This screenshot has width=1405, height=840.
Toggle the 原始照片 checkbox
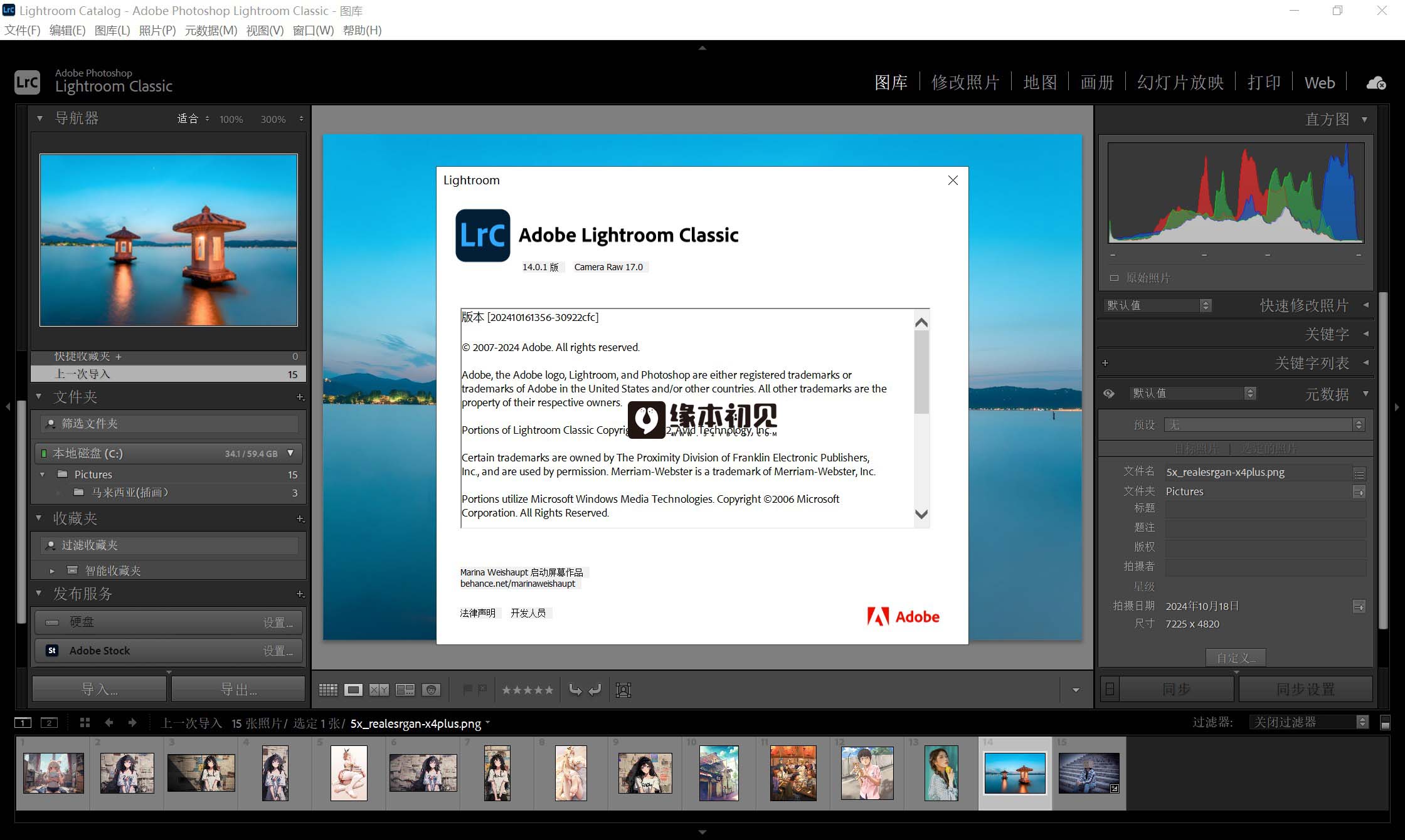tap(1114, 278)
